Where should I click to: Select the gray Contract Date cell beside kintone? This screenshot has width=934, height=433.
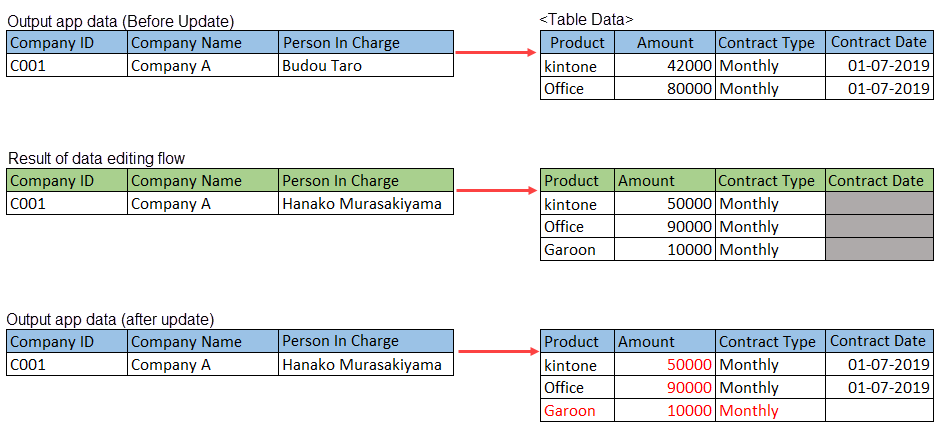[x=879, y=204]
